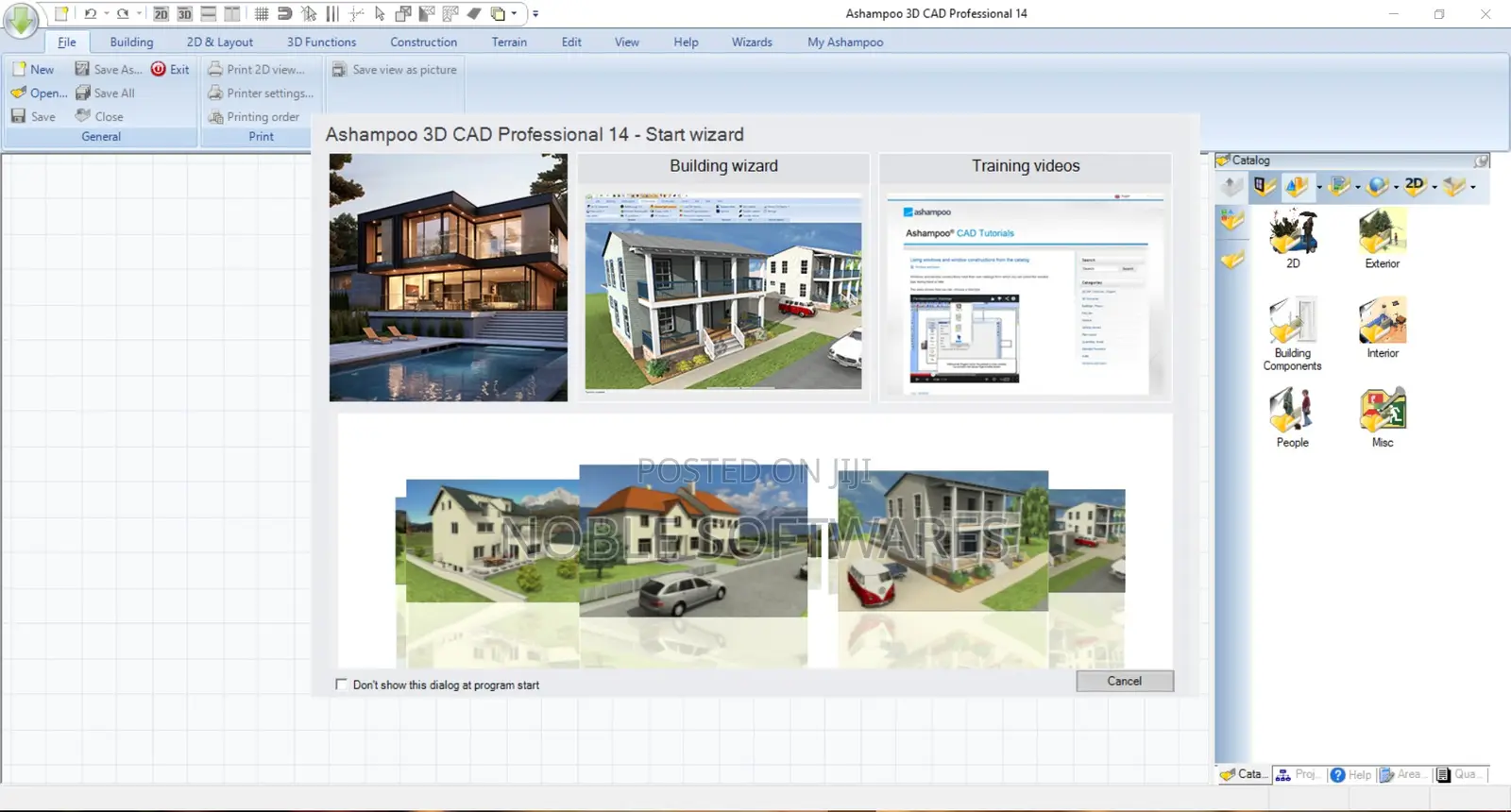Click the Catalog up-level arrow icon
Image resolution: width=1511 pixels, height=812 pixels.
pyautogui.click(x=1231, y=186)
